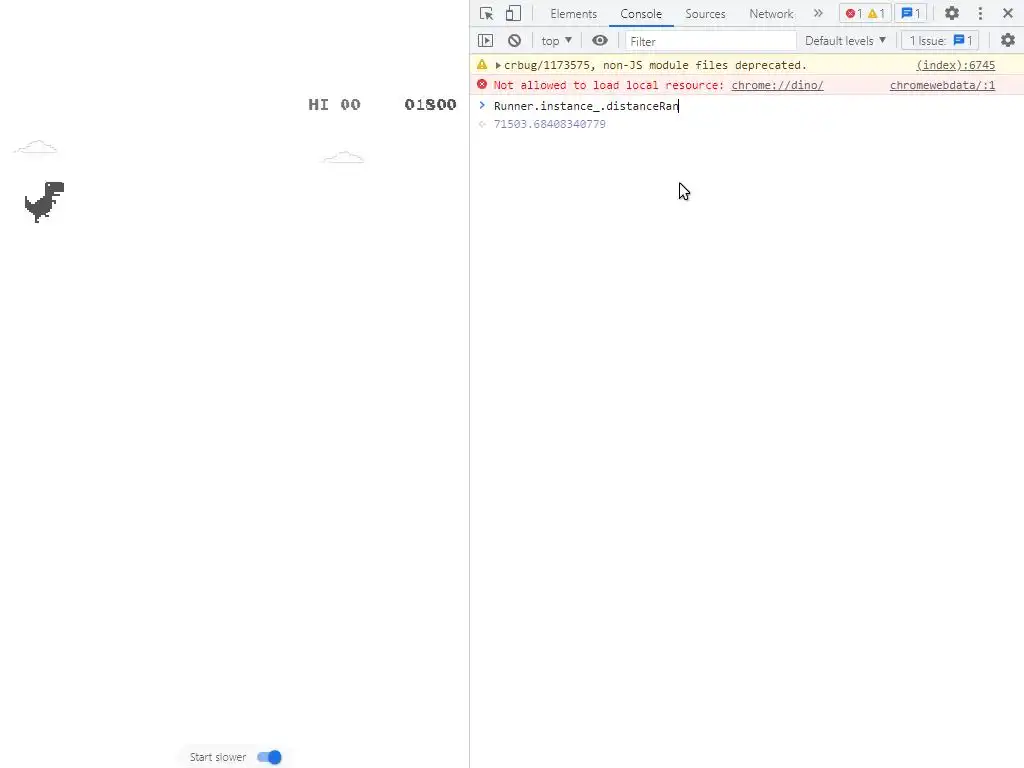1024x768 pixels.
Task: Click the HI 00 high score
Action: click(x=334, y=104)
